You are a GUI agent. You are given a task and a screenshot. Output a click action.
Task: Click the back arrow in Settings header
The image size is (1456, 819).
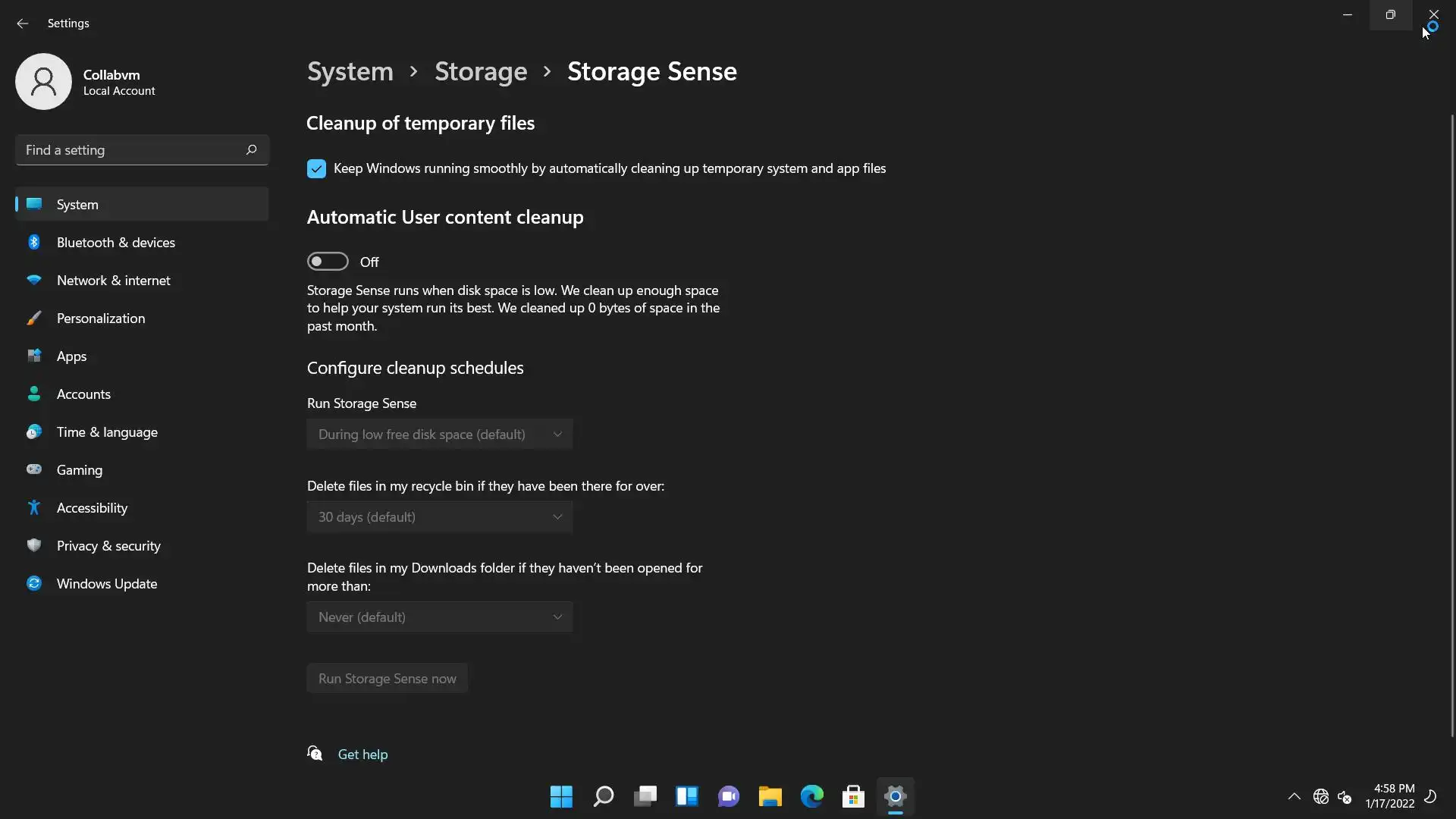pos(22,24)
